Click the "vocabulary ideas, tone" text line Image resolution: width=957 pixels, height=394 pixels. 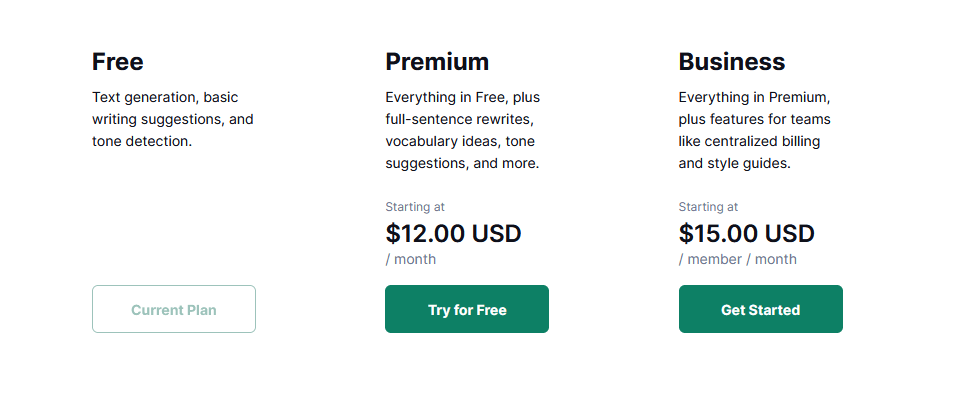click(460, 141)
